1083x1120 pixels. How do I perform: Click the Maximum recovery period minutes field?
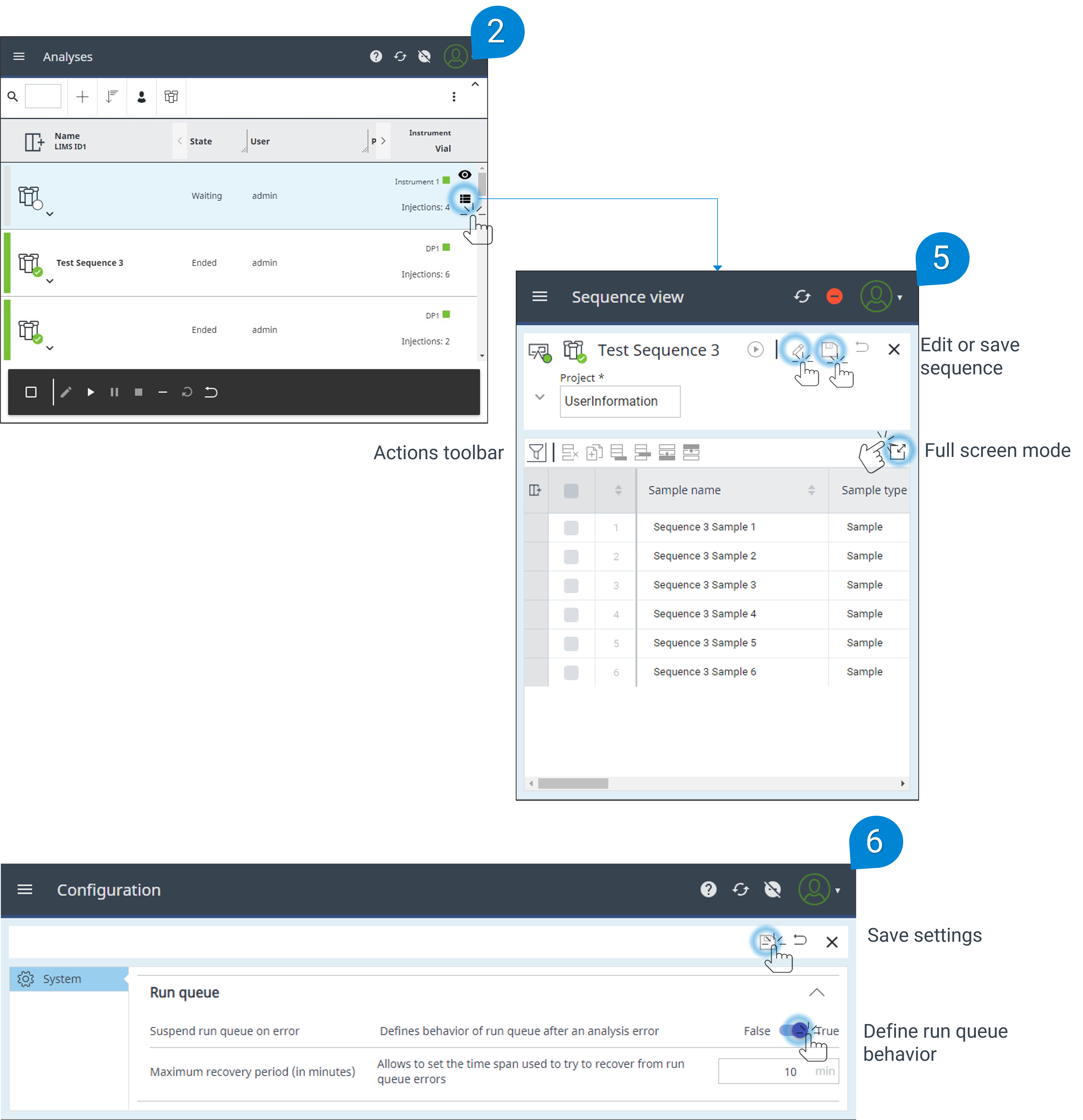coord(778,1071)
